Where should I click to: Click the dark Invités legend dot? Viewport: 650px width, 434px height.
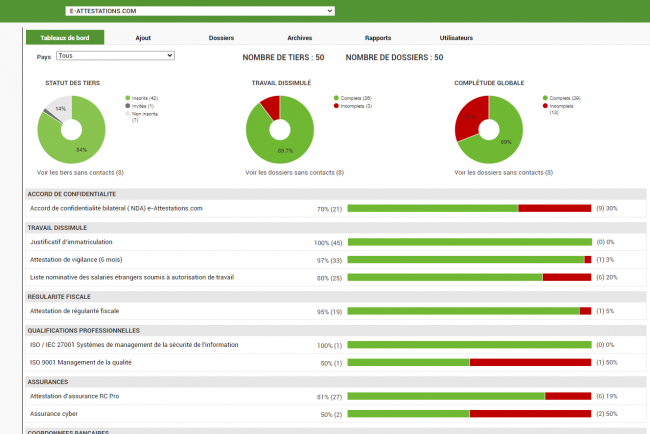pos(128,106)
